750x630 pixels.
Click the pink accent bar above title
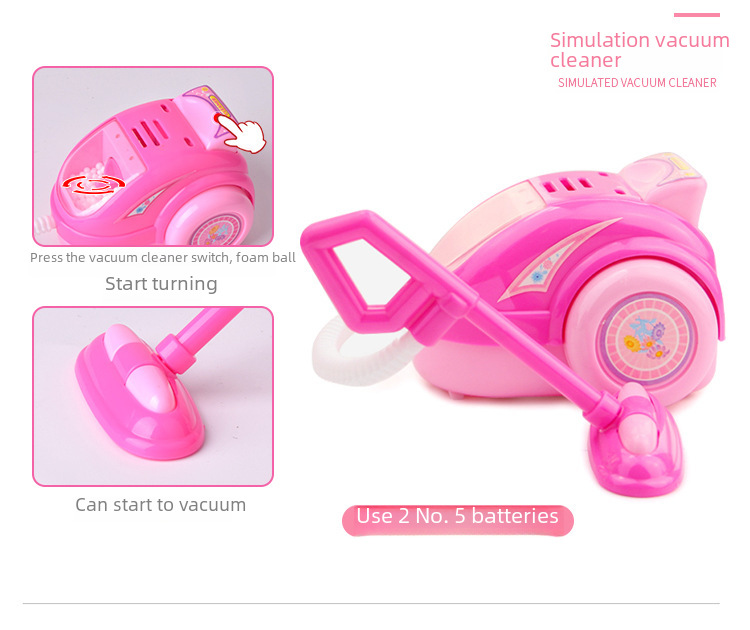tap(696, 15)
